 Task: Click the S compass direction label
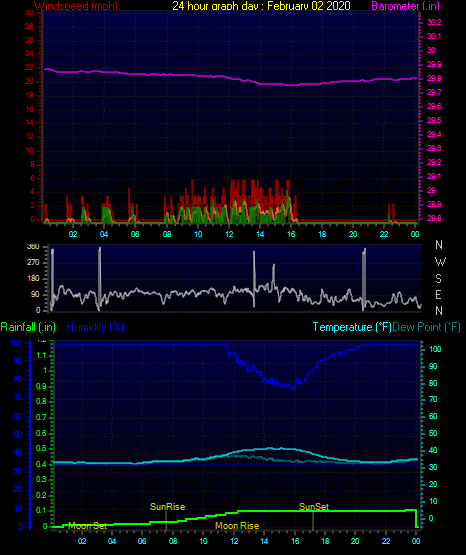(x=438, y=279)
